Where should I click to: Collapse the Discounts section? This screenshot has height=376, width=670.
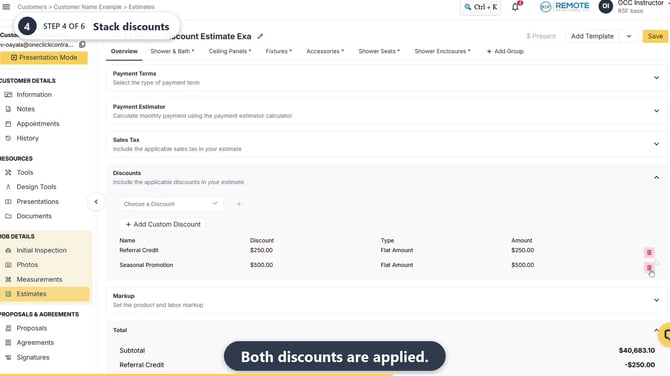tap(656, 177)
